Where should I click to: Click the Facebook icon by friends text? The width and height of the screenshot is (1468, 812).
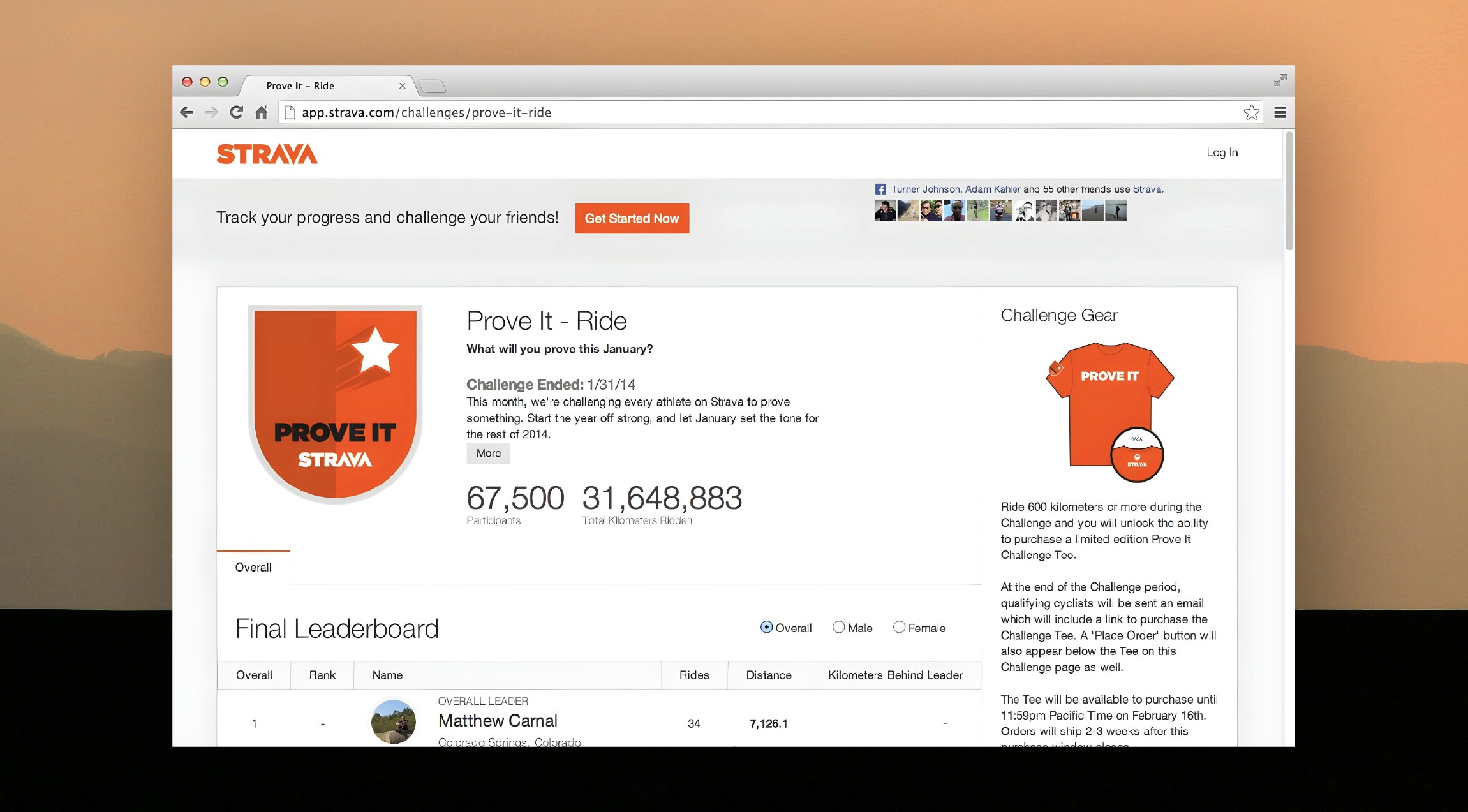[880, 189]
